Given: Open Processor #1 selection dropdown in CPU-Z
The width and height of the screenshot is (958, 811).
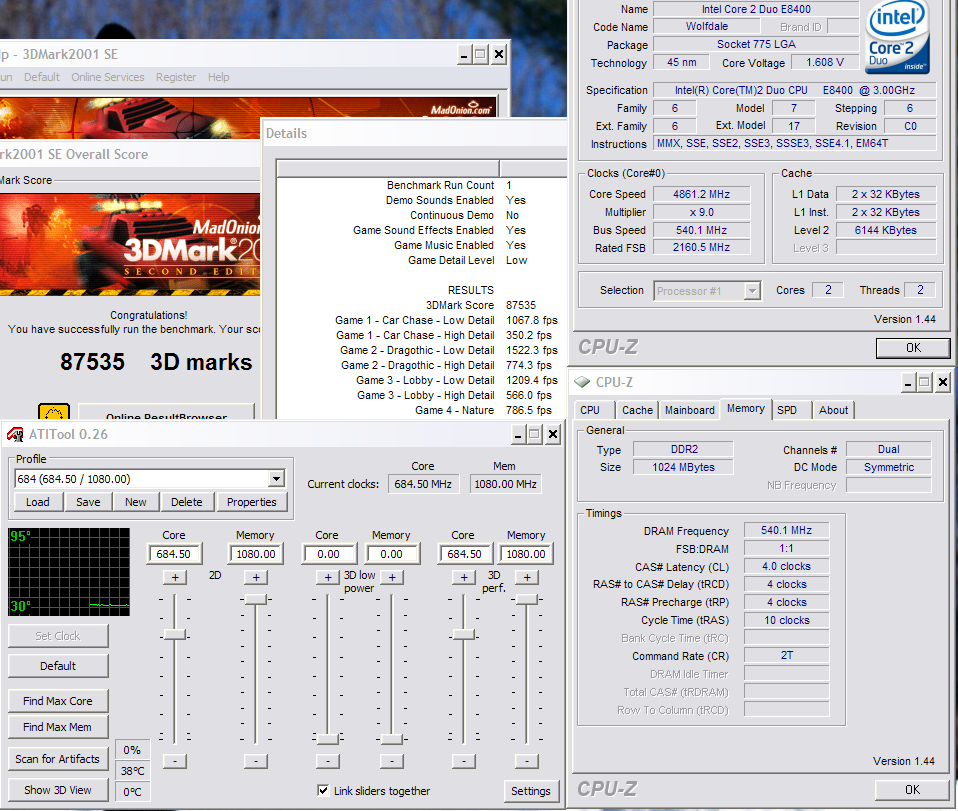Looking at the screenshot, I should point(753,291).
